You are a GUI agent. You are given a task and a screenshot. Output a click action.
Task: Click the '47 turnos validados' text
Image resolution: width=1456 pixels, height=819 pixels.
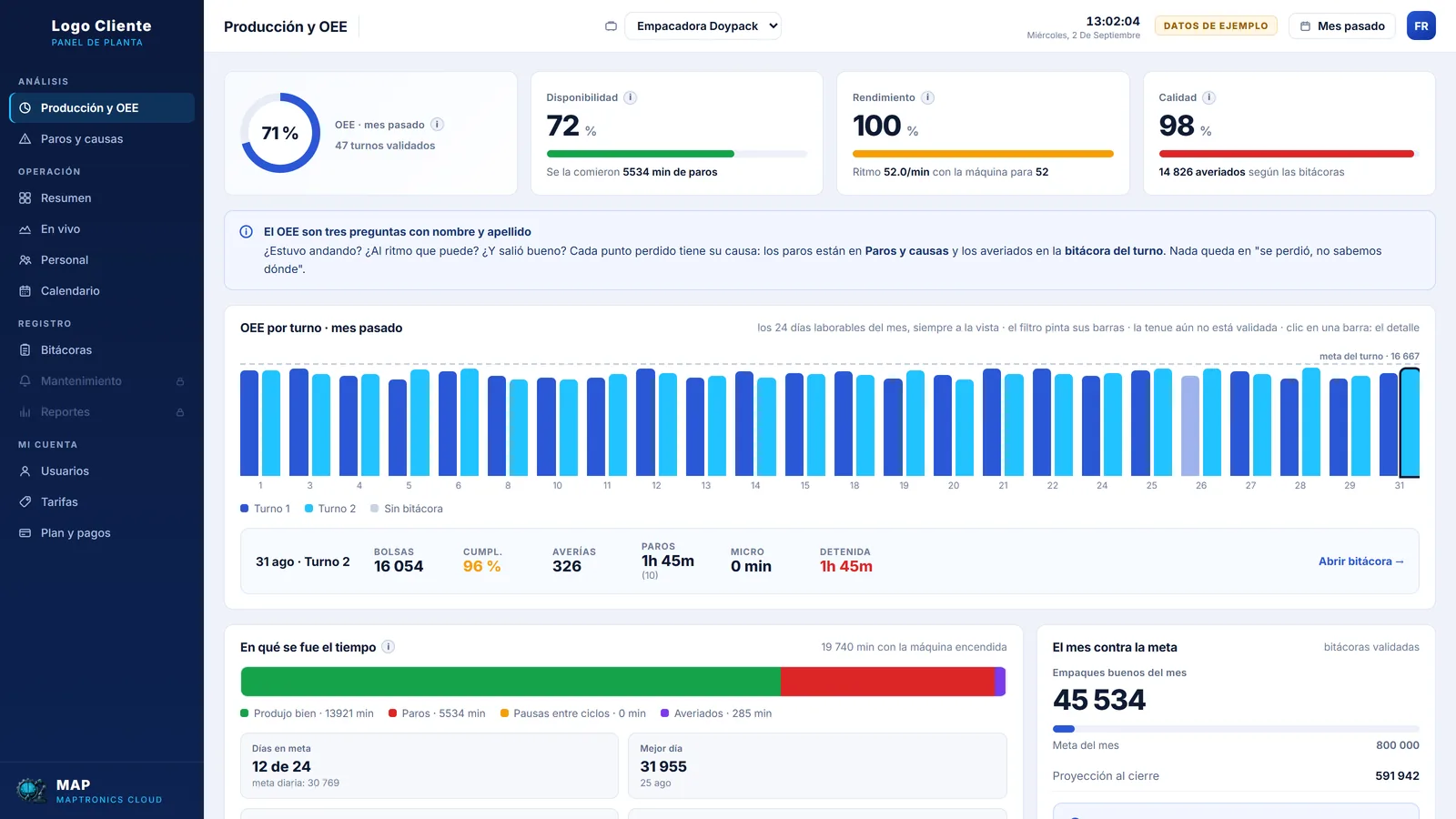click(x=385, y=146)
